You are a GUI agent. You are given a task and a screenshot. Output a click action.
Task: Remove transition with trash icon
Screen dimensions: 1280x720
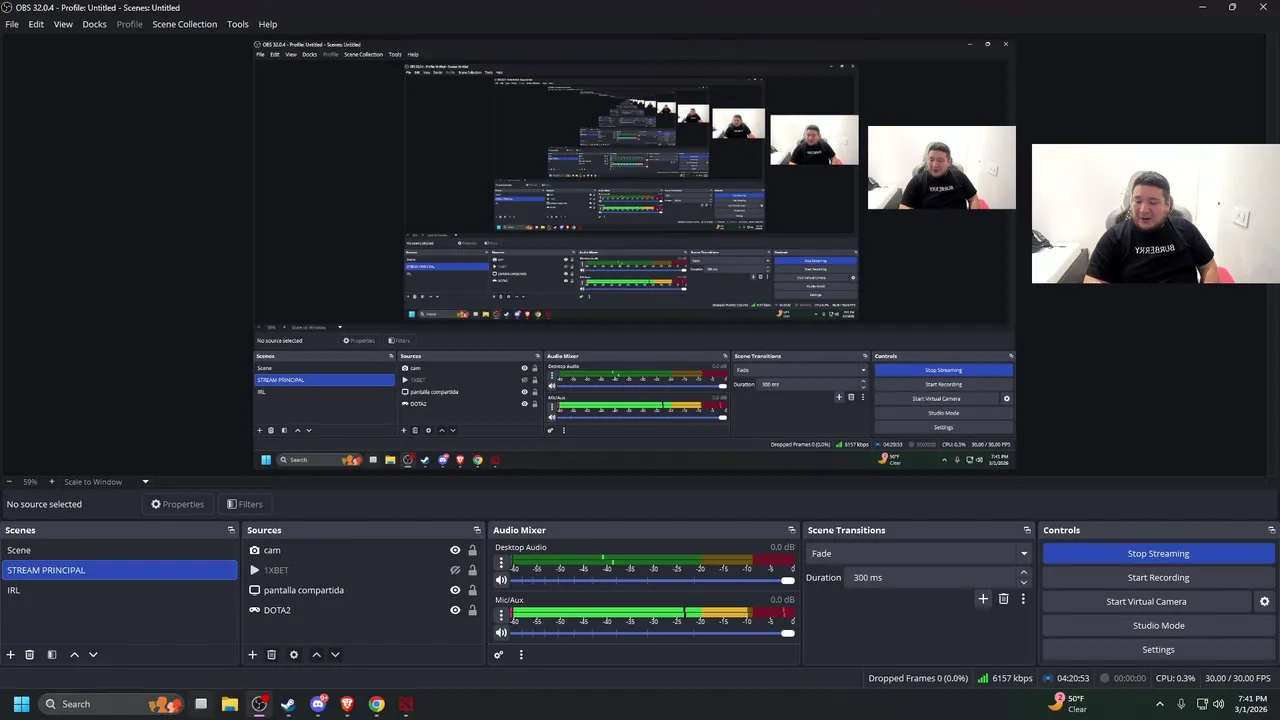point(1003,598)
